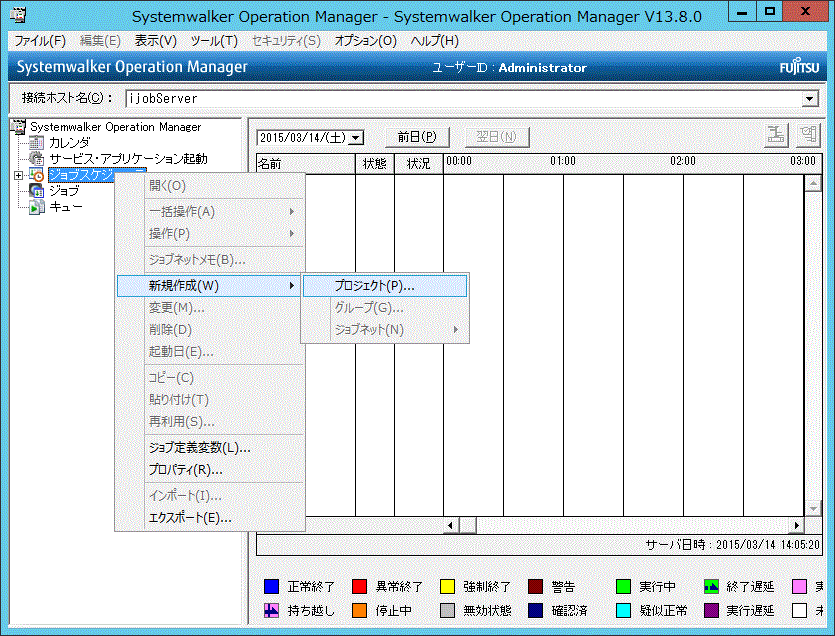Open the date picker dropdown arrow
835x636 pixels.
point(356,137)
